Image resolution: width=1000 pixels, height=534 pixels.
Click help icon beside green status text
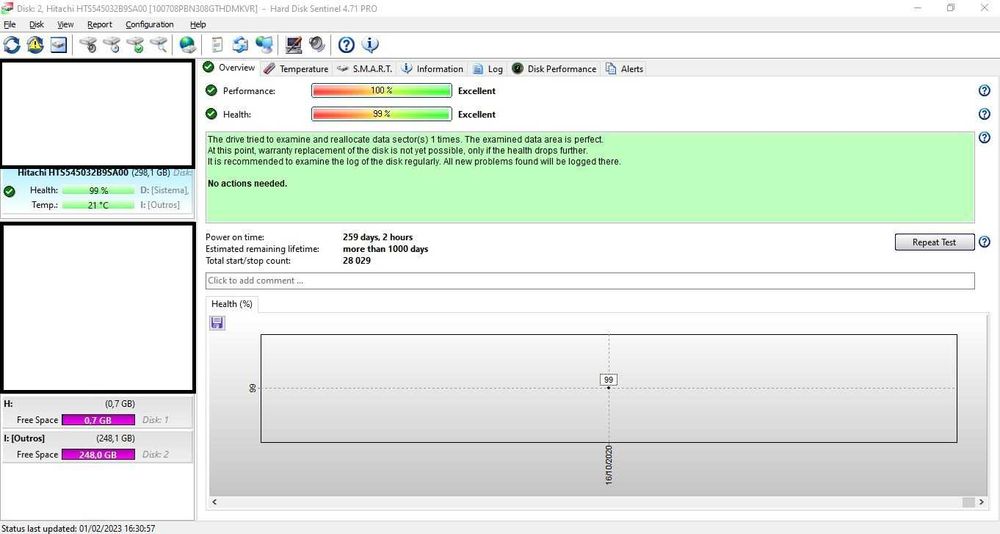985,138
